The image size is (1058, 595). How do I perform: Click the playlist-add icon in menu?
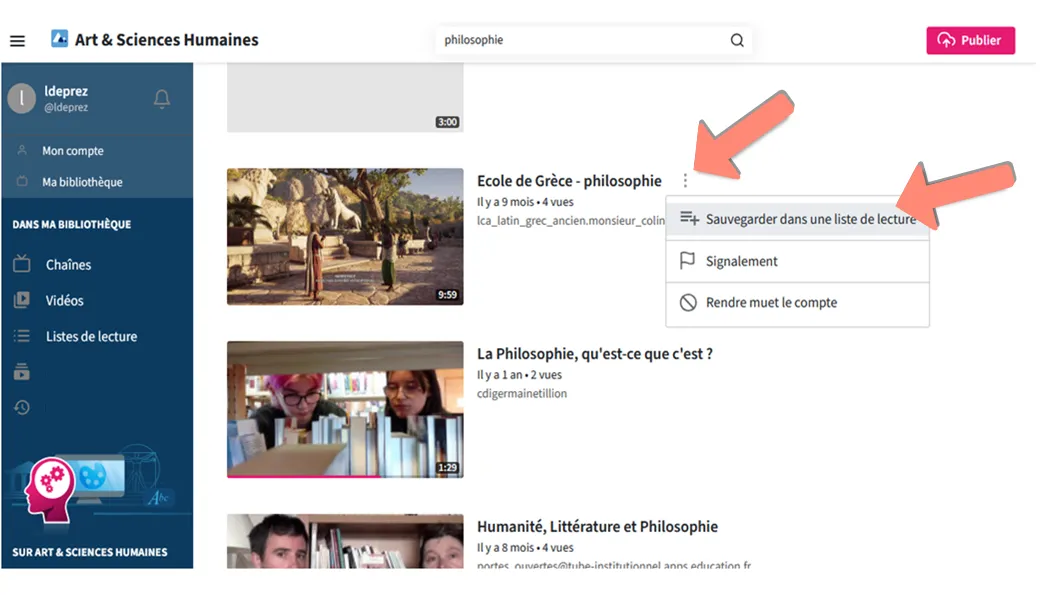tap(689, 218)
